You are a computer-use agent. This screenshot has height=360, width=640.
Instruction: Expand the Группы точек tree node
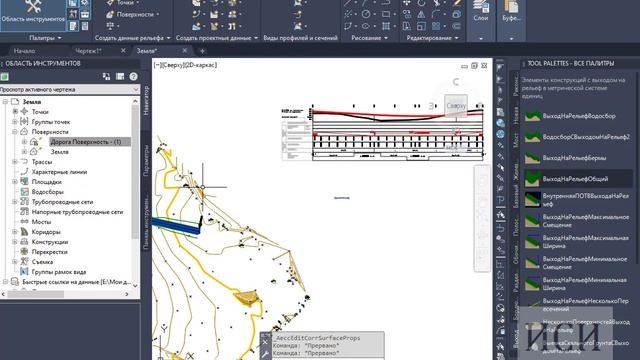[x=15, y=122]
